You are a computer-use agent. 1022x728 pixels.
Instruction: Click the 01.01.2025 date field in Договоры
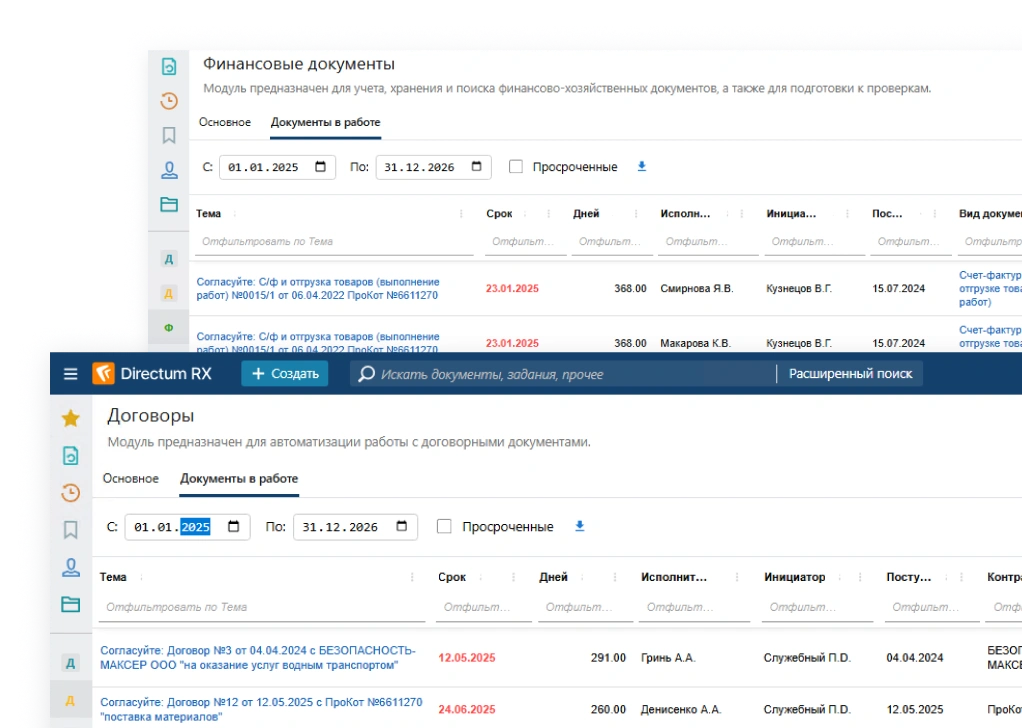tap(187, 527)
